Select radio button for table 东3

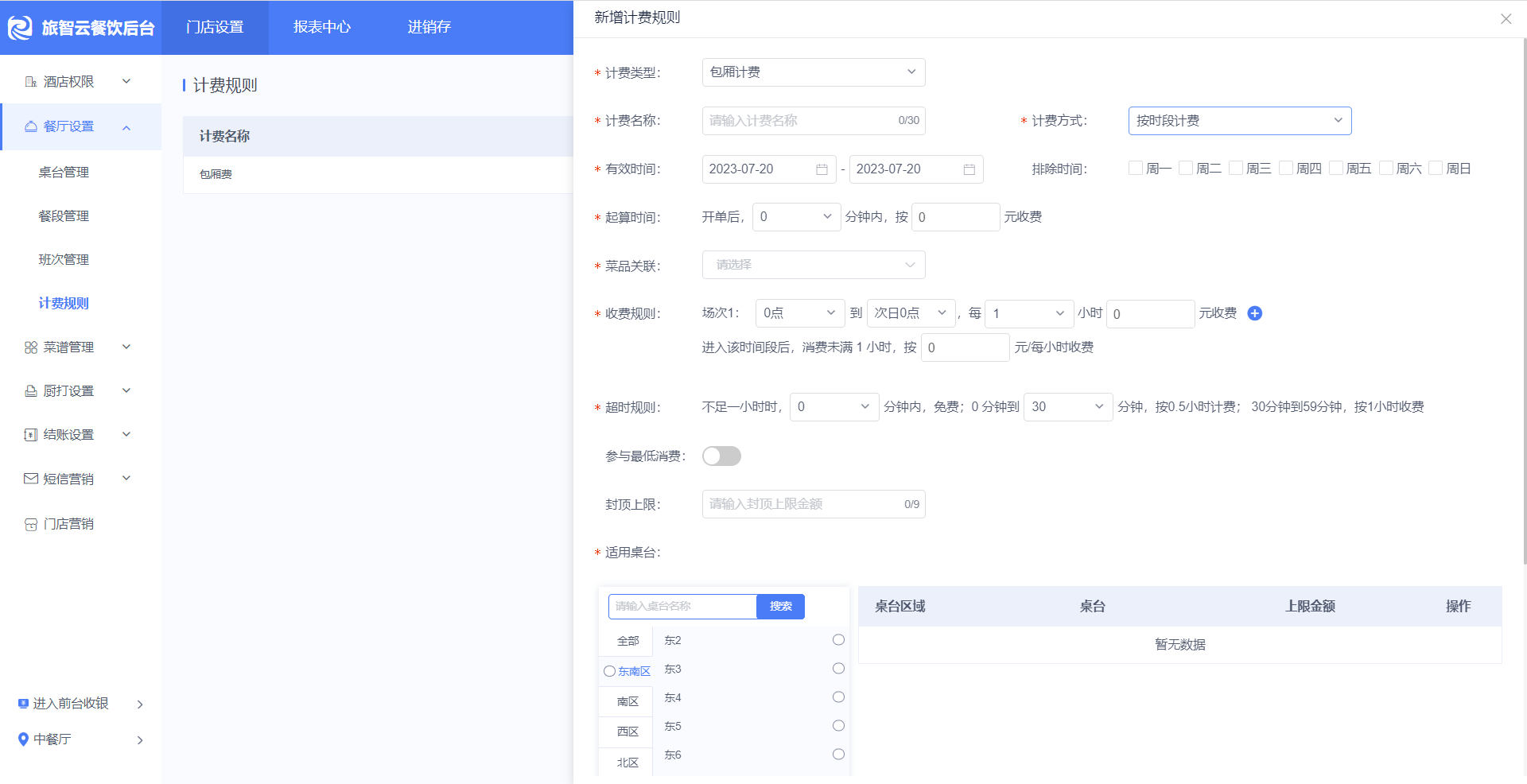tap(838, 669)
